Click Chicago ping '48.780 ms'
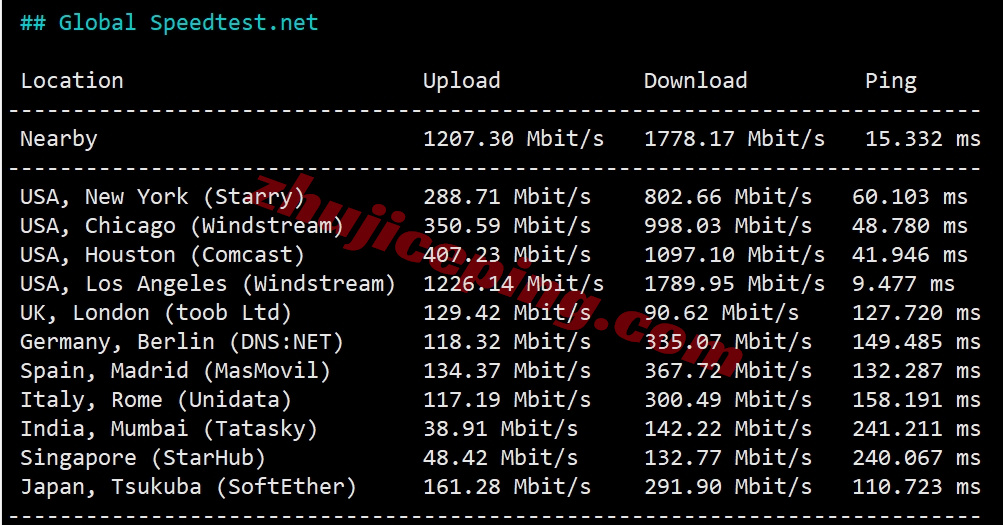The width and height of the screenshot is (1003, 525). click(910, 226)
